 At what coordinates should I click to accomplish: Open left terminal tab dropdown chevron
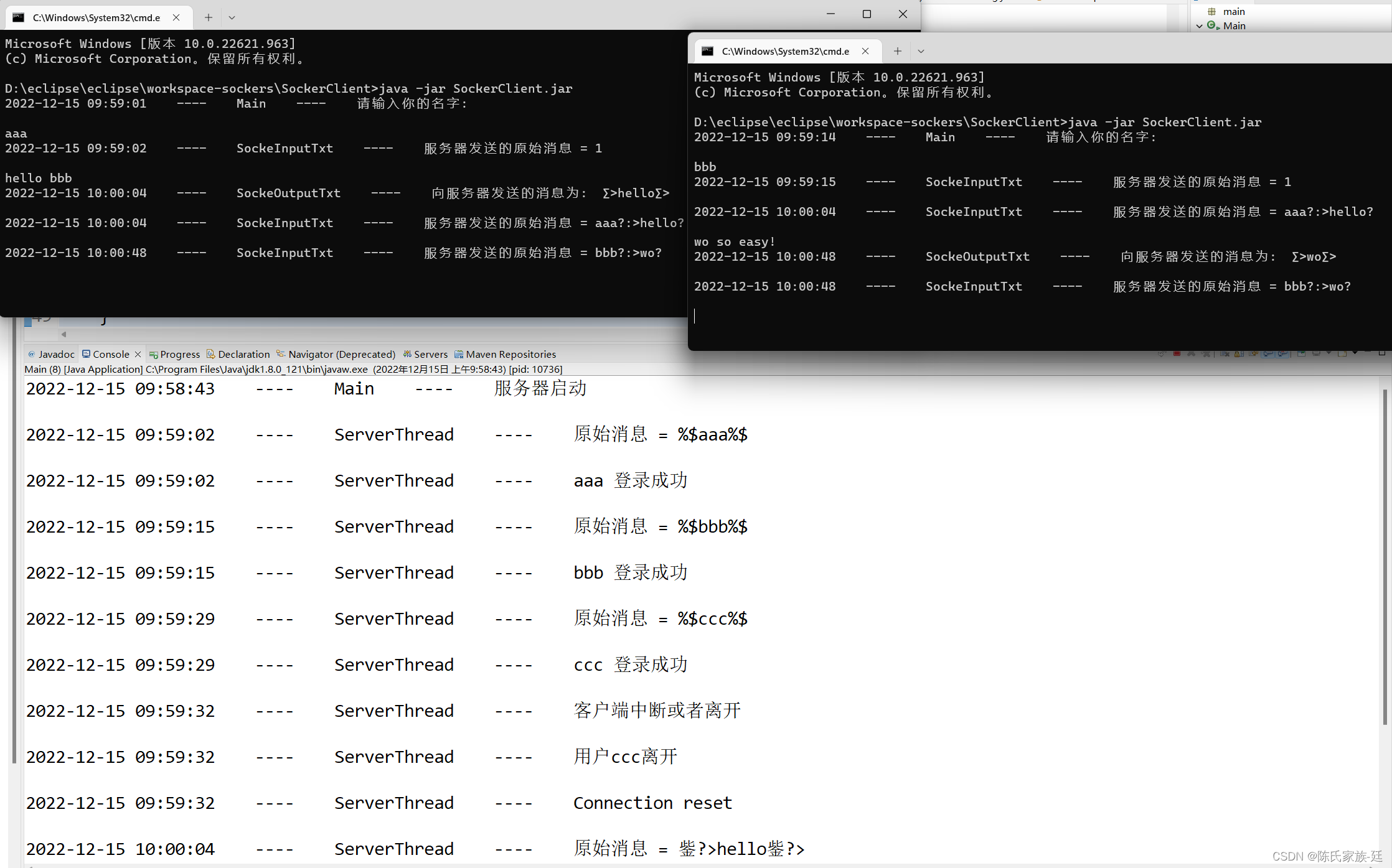pyautogui.click(x=232, y=17)
